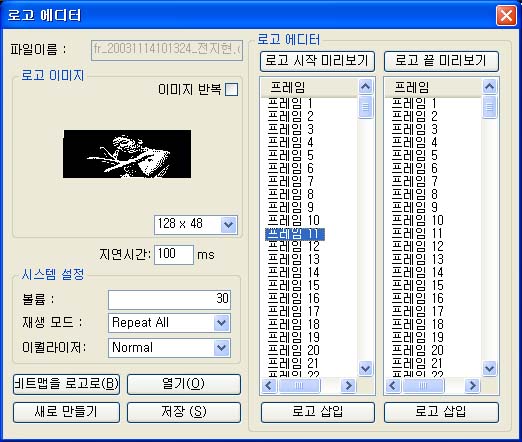Select 프레임 10 in the right list

[x=418, y=220]
